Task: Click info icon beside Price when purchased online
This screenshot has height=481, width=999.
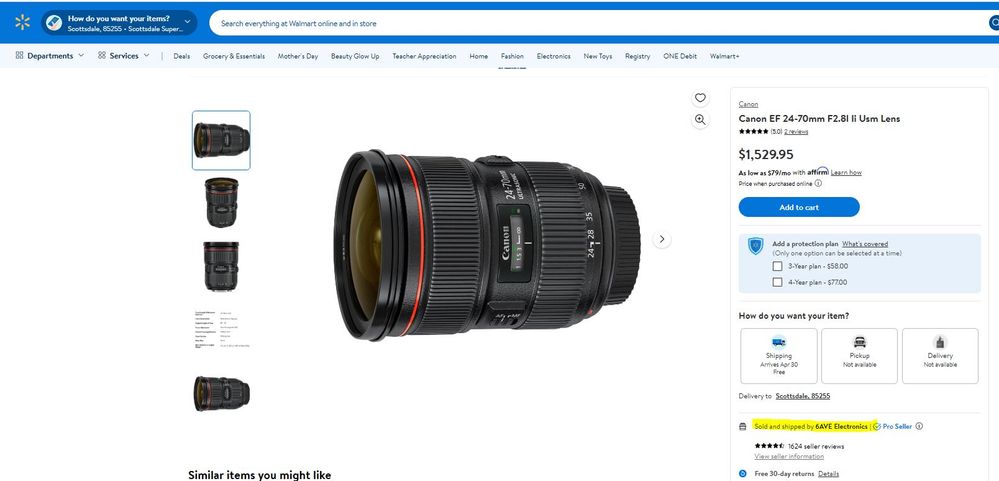Action: pos(818,183)
